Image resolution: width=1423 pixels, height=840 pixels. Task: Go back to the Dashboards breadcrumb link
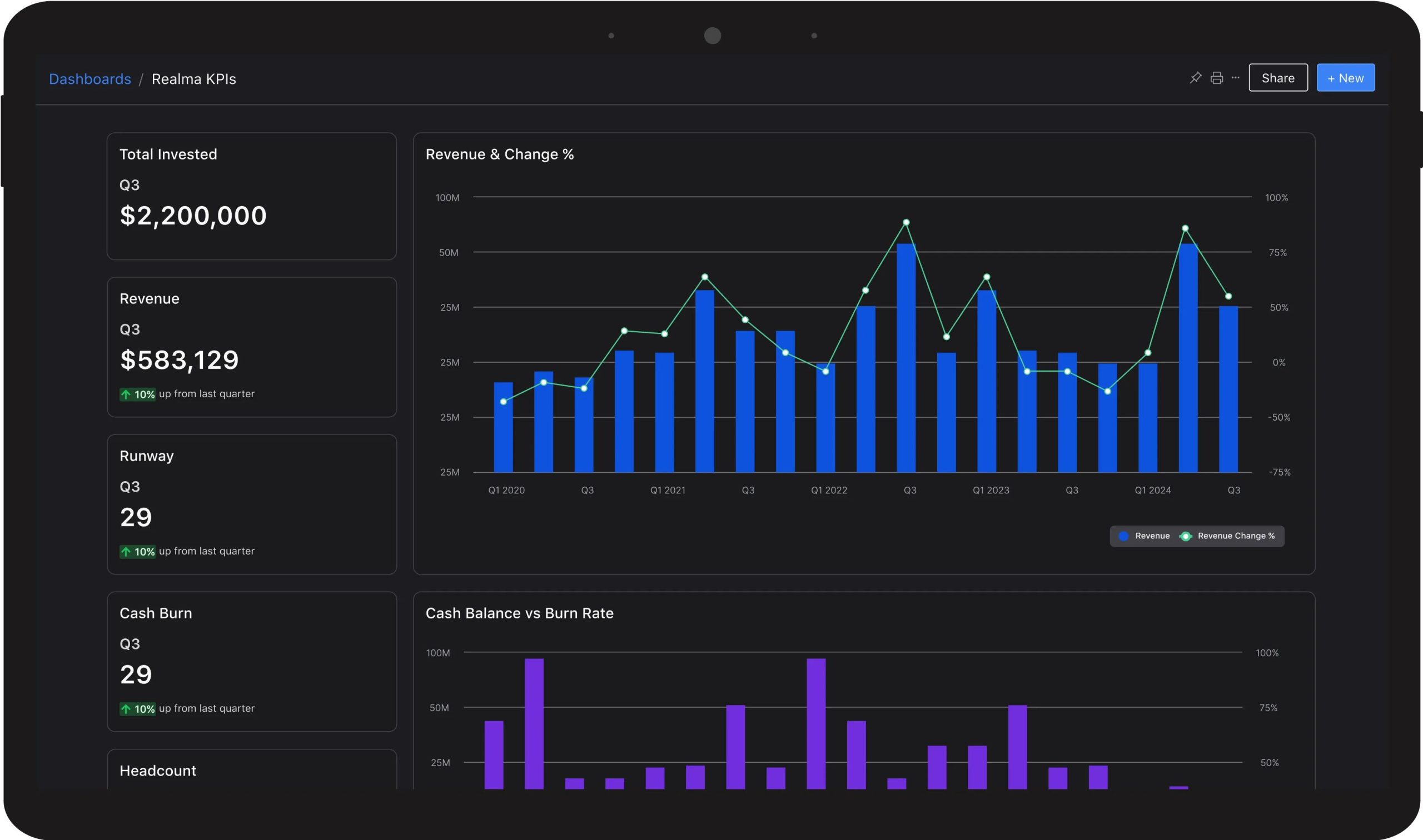click(90, 79)
